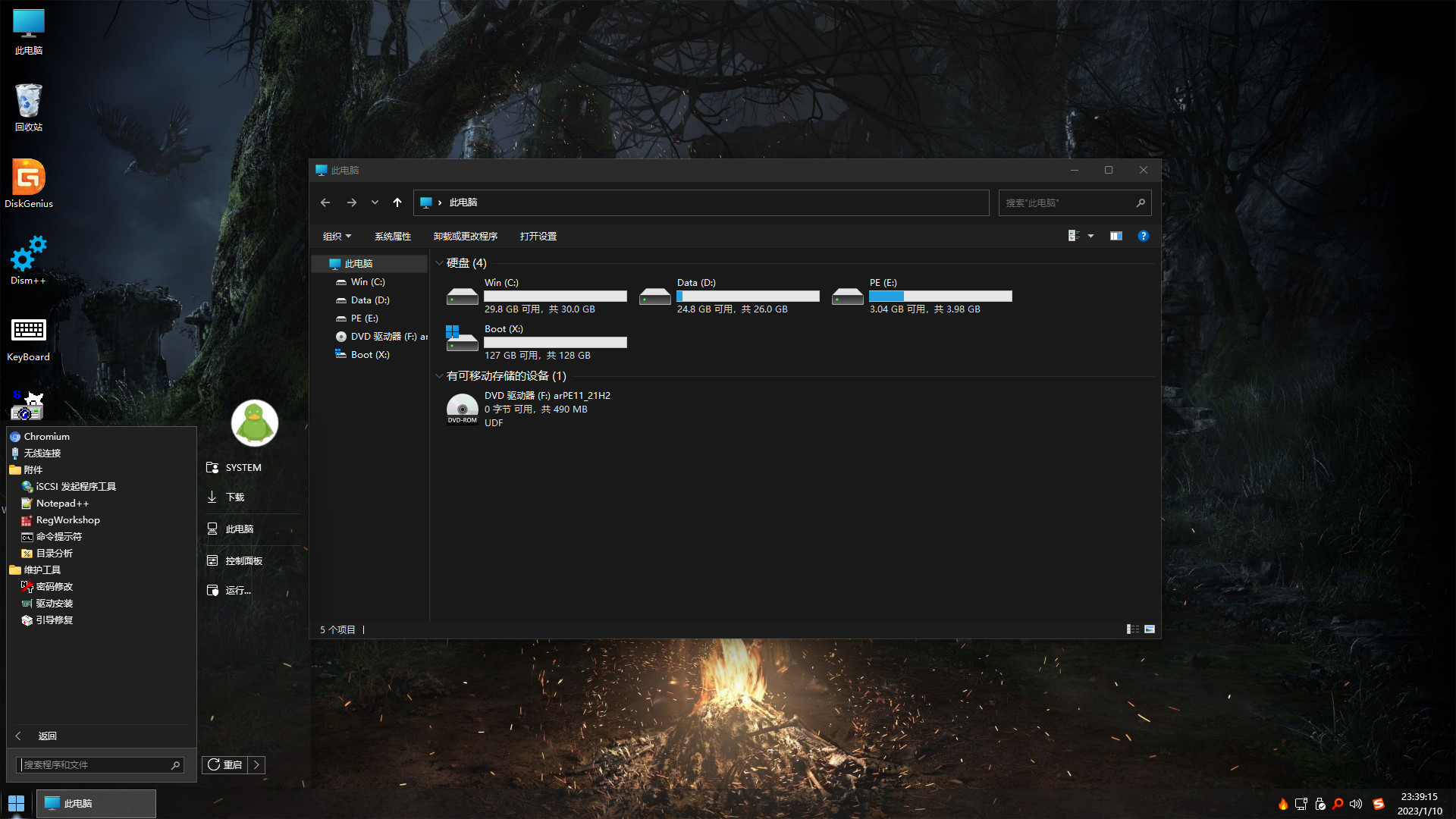
Task: Select Boot (X:) in navigation tree
Action: click(369, 355)
